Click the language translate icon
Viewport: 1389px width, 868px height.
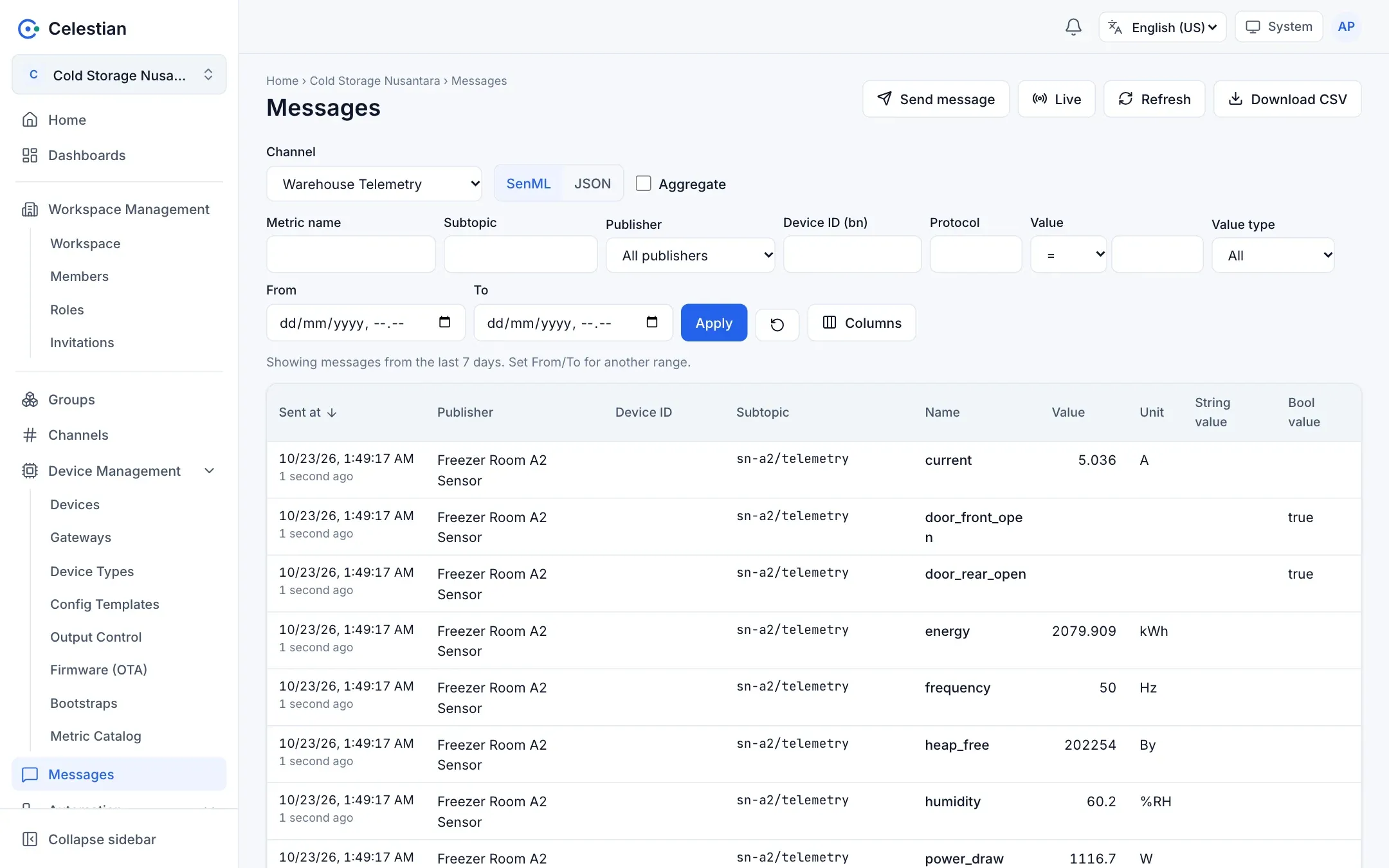pyautogui.click(x=1115, y=27)
